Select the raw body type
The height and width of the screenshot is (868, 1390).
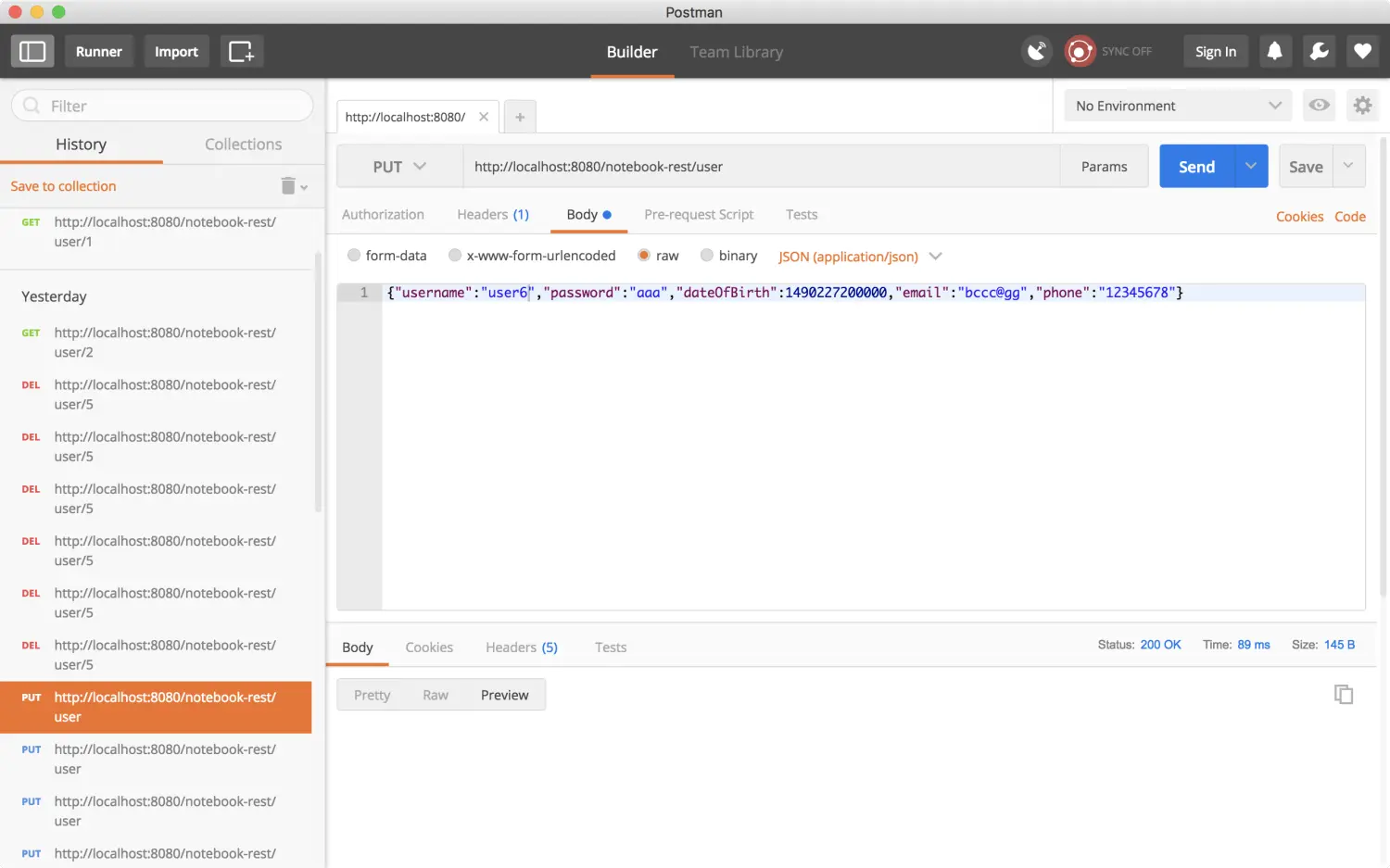644,255
